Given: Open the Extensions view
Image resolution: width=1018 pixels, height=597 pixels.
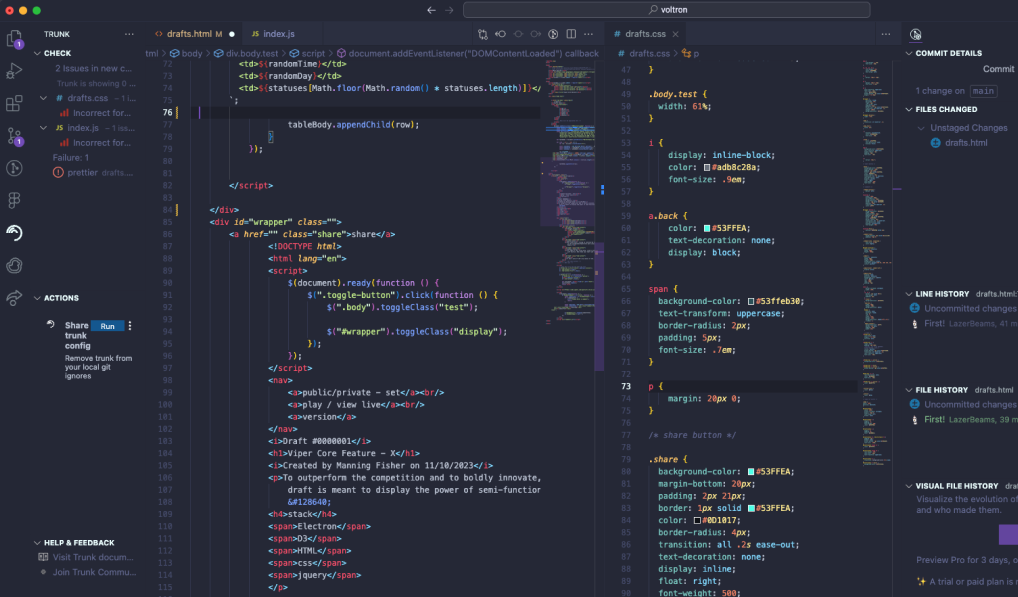Looking at the screenshot, I should [x=14, y=103].
